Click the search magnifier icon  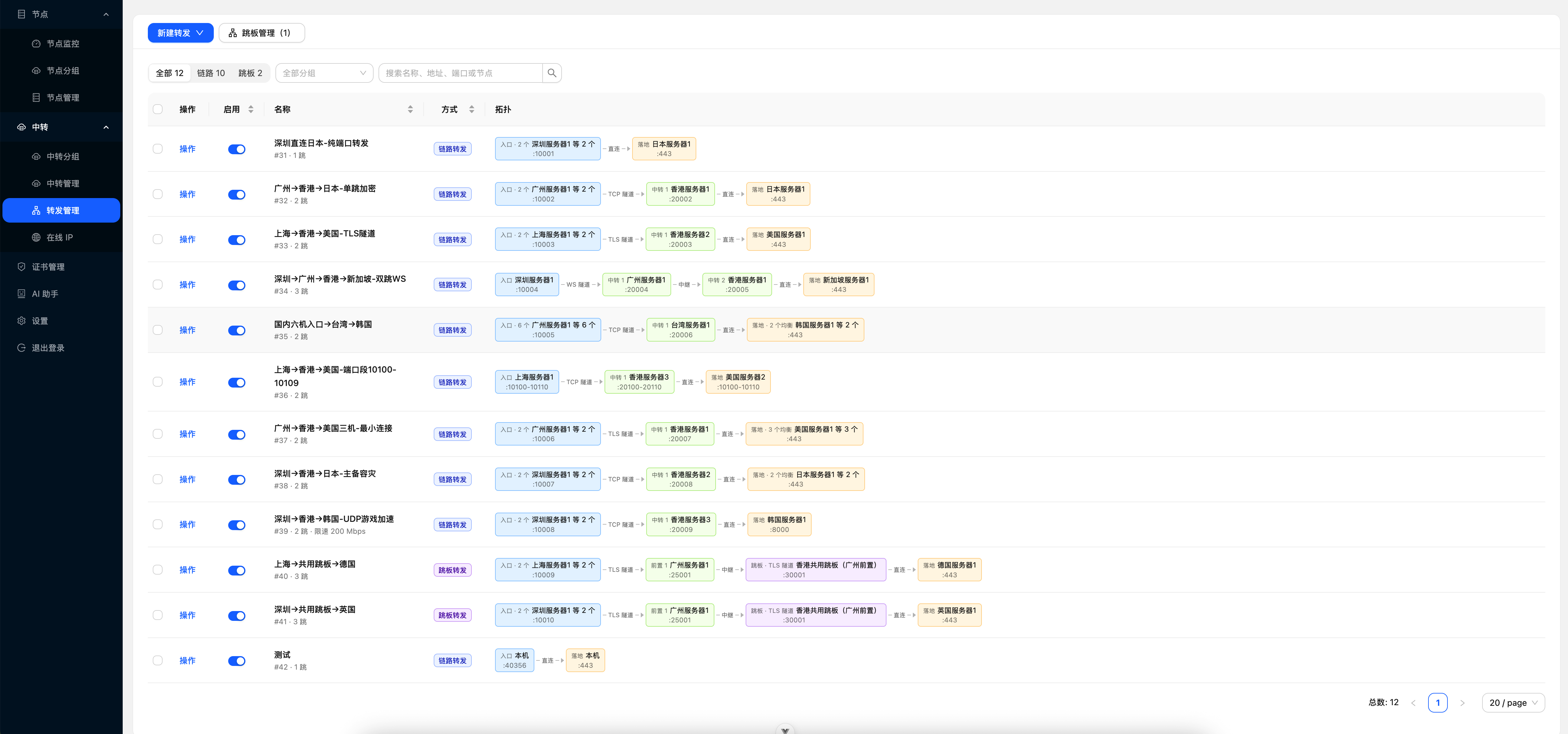pyautogui.click(x=551, y=73)
